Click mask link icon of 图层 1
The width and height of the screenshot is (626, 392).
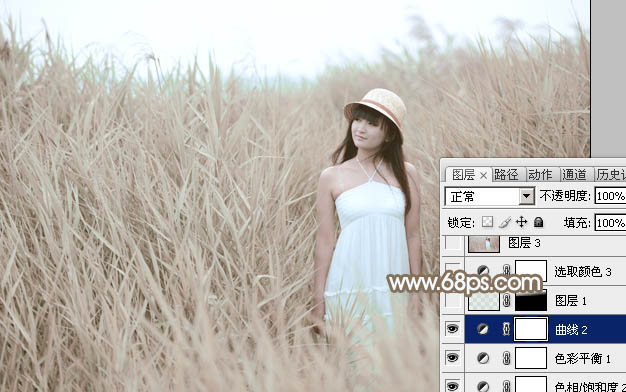(x=506, y=300)
